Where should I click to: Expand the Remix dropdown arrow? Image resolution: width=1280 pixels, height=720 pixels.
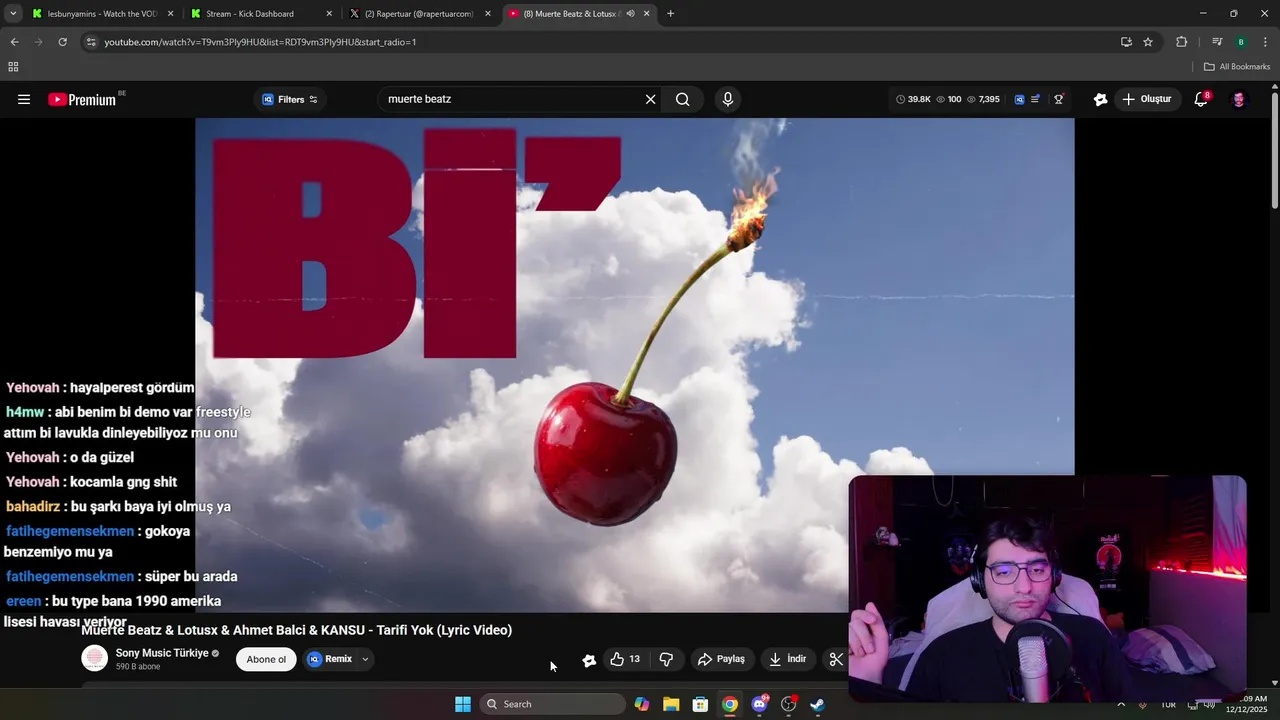tap(365, 659)
